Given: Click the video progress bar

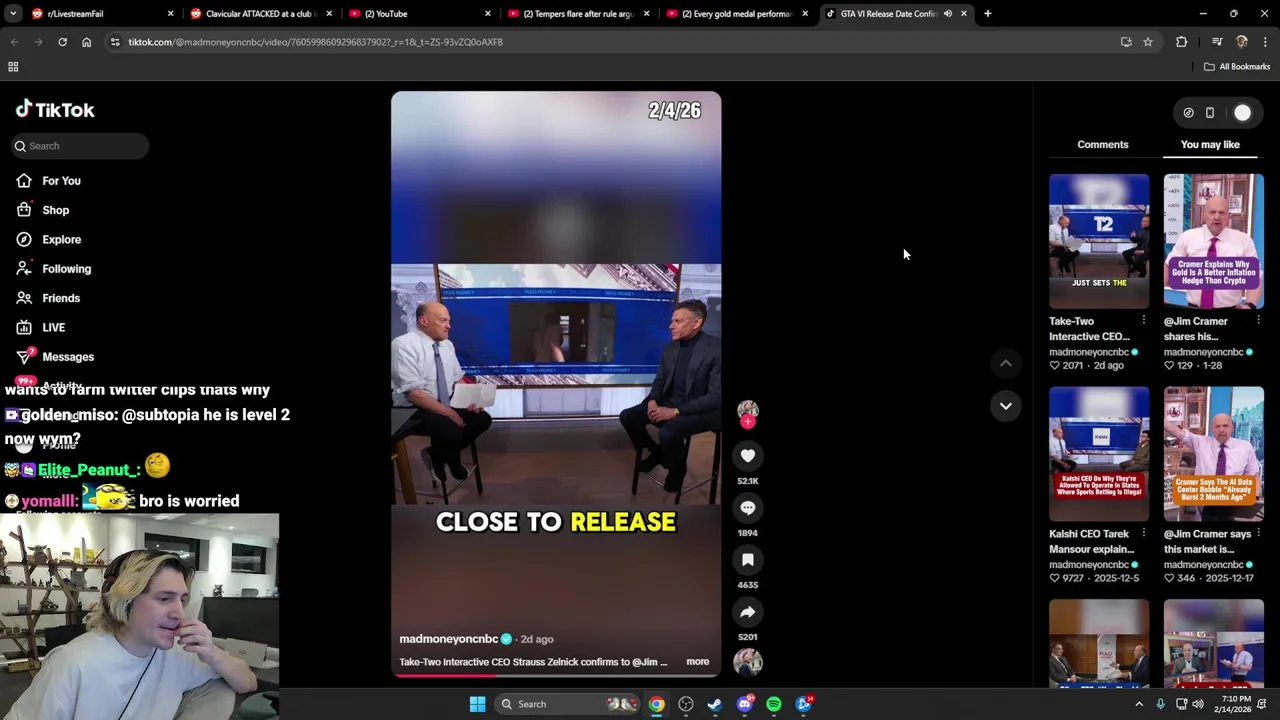Looking at the screenshot, I should pos(555,675).
